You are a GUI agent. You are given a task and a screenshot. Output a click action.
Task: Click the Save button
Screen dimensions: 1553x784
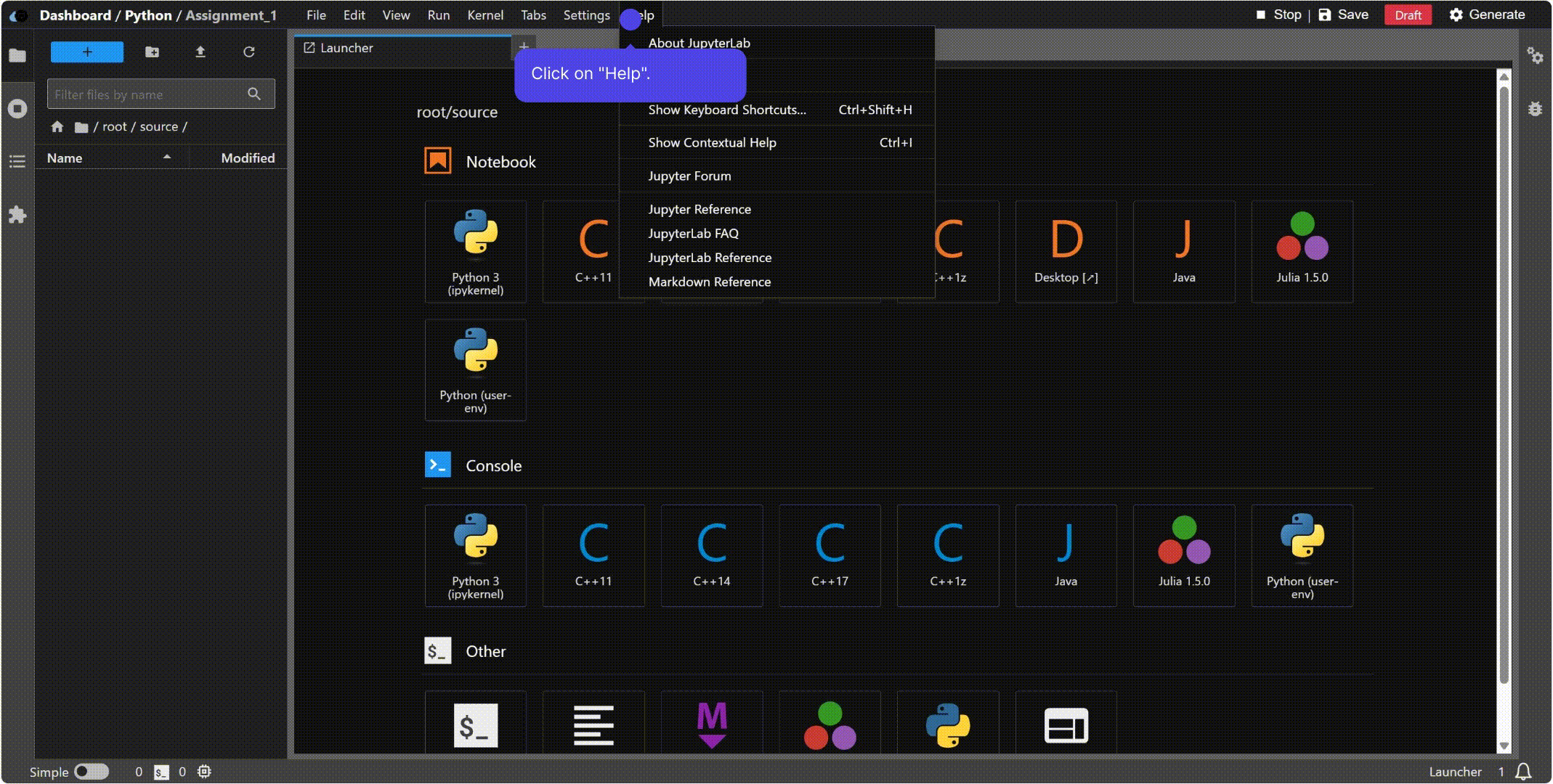tap(1343, 15)
